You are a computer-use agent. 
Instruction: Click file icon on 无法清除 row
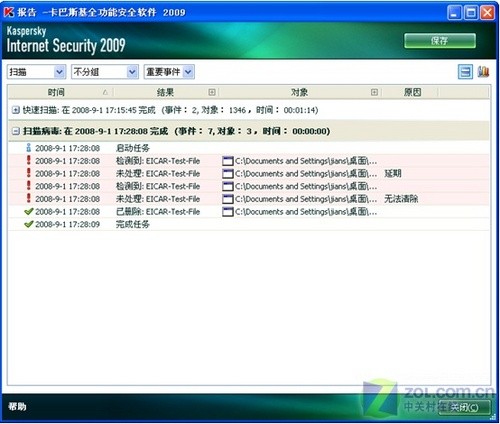pyautogui.click(x=228, y=199)
